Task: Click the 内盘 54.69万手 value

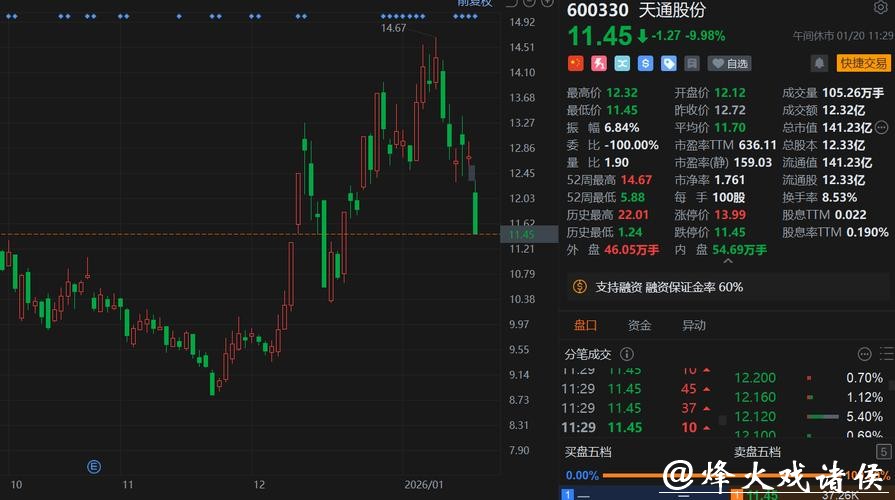Action: click(x=739, y=249)
